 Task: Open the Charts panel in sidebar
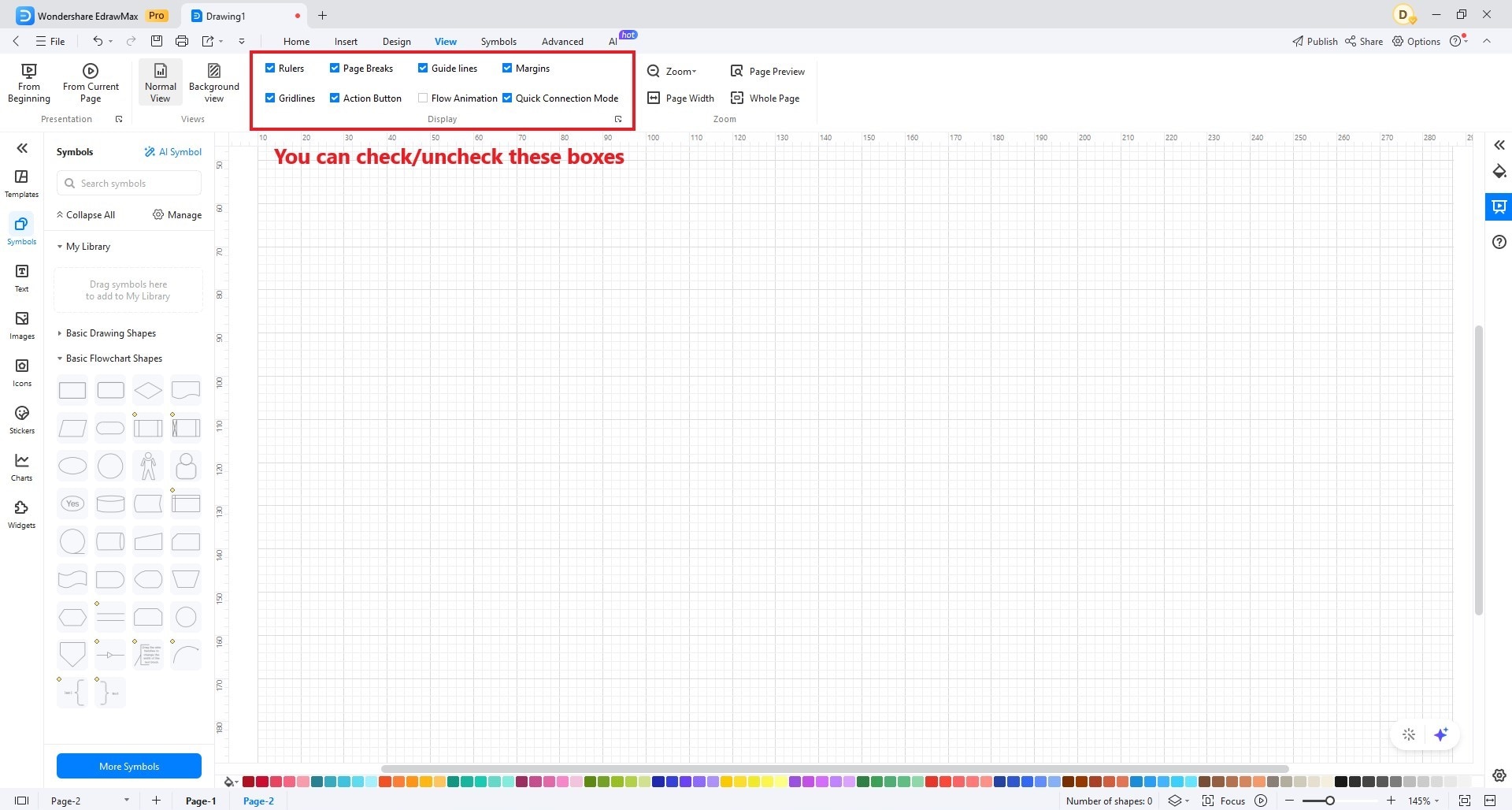21,466
